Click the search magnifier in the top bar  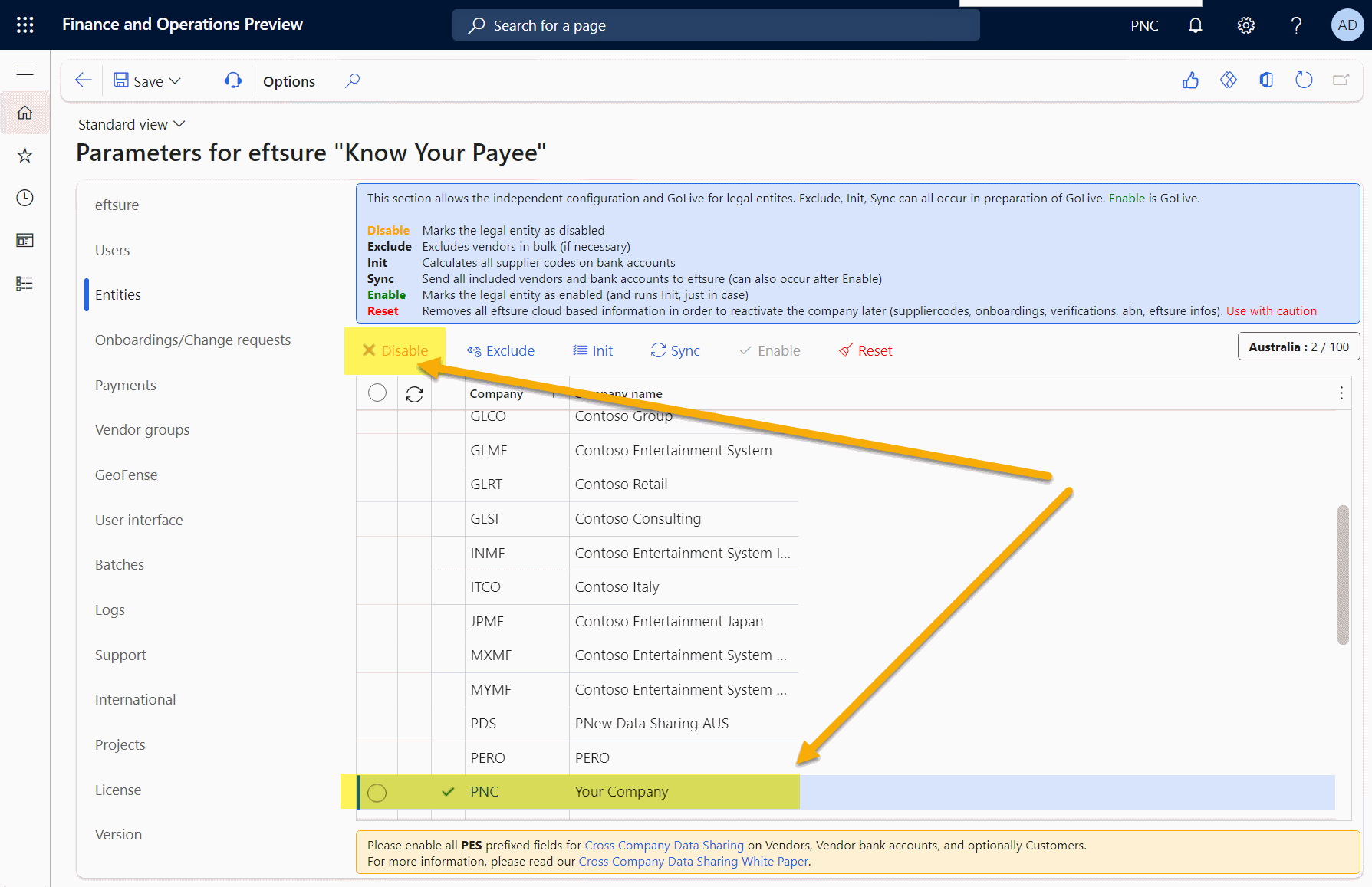point(476,25)
